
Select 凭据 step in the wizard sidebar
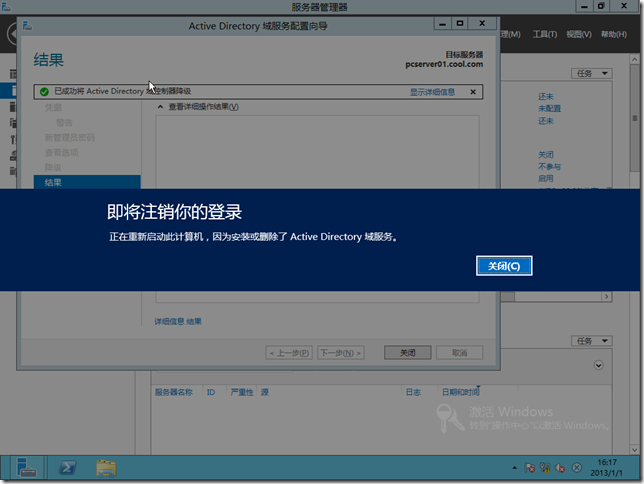(53, 107)
